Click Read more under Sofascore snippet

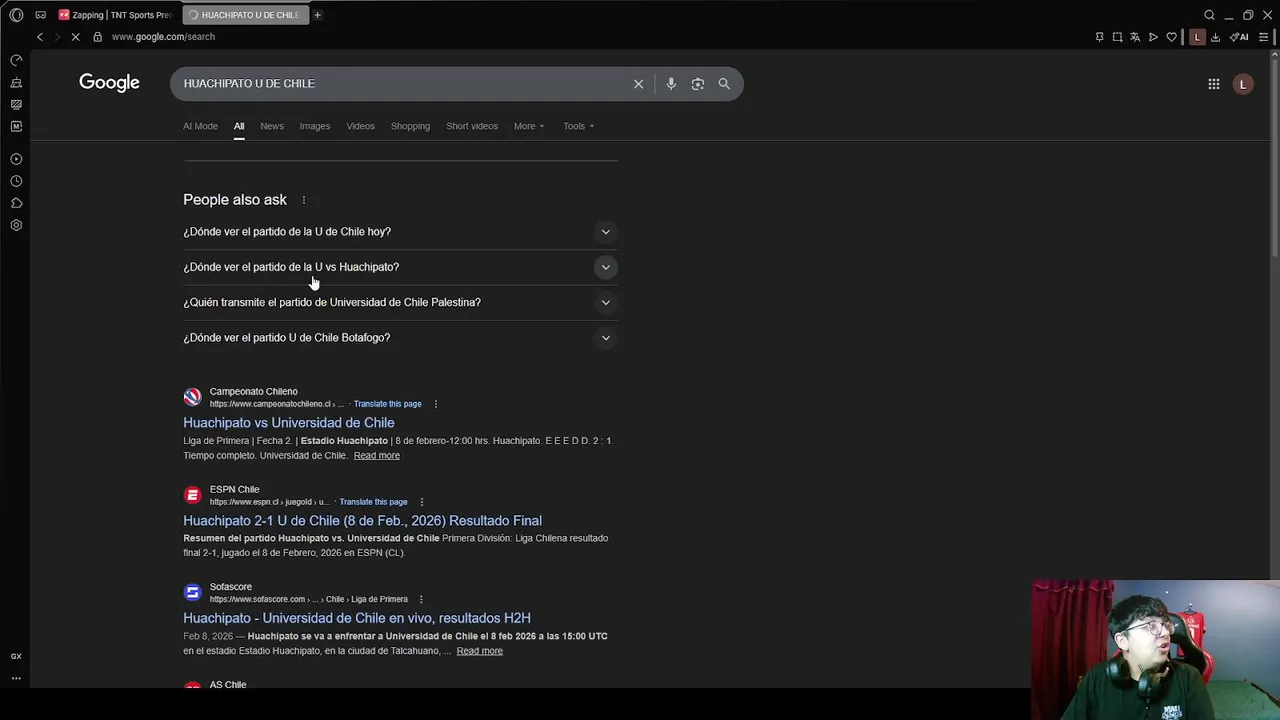[480, 651]
